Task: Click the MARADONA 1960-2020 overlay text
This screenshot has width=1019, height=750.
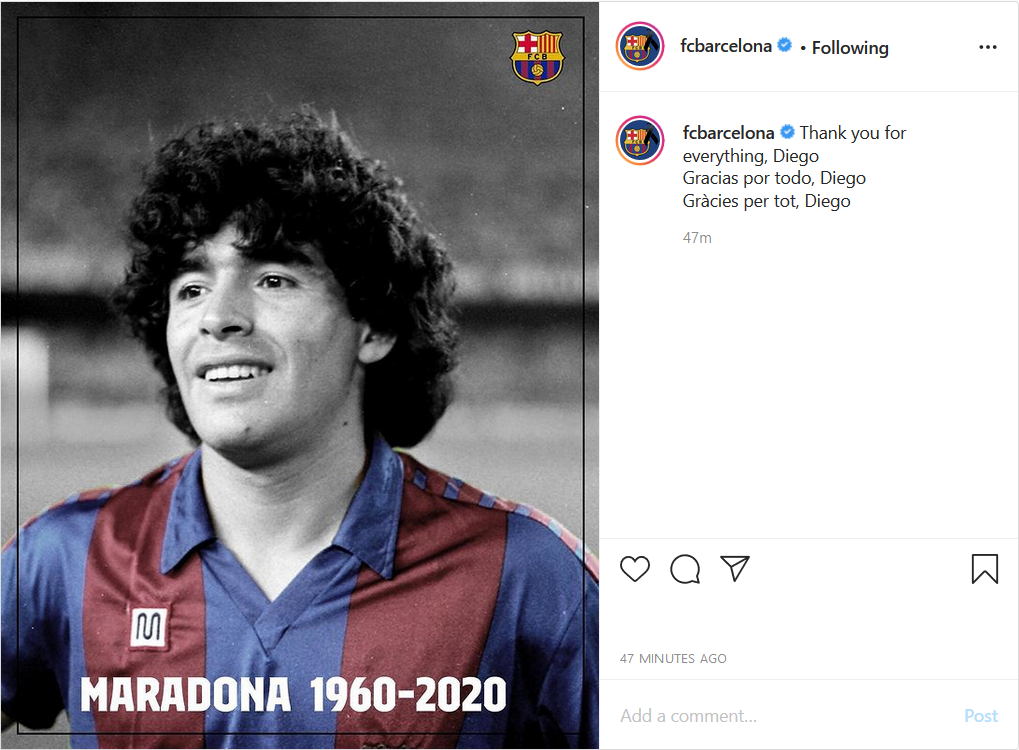Action: tap(293, 695)
